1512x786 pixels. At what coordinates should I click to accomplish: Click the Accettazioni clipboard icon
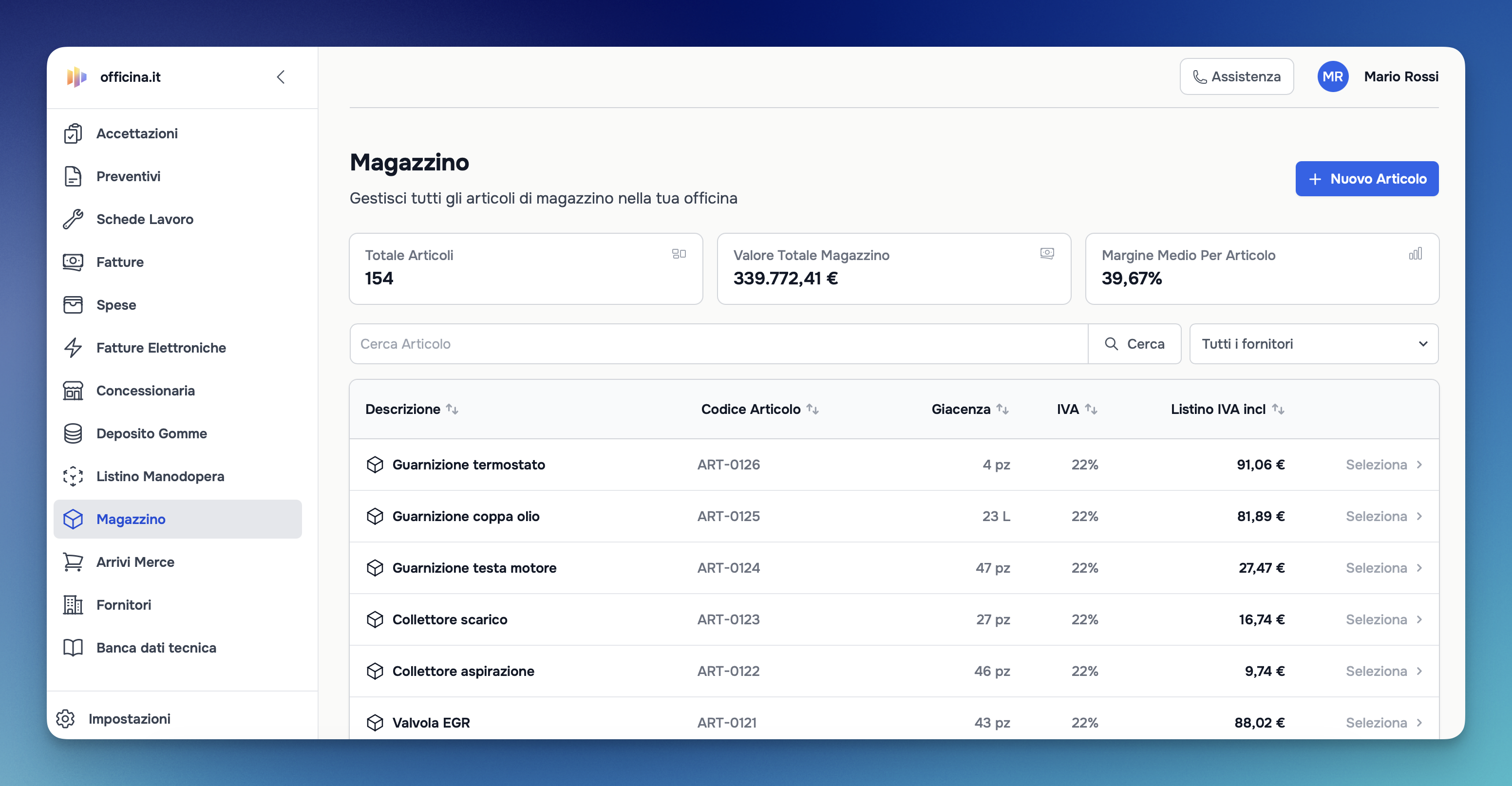click(73, 134)
